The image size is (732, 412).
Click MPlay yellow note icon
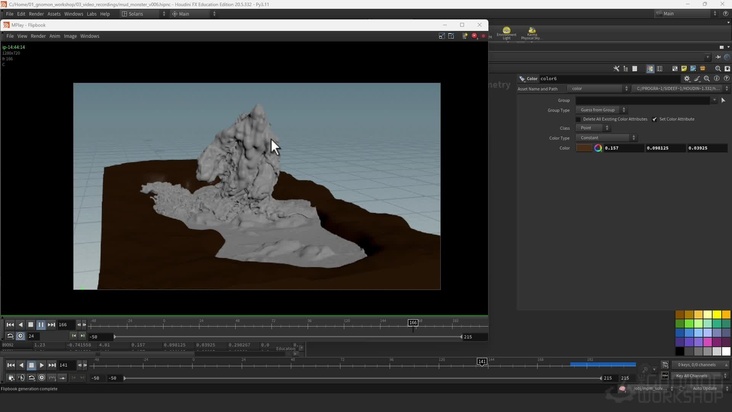[465, 36]
